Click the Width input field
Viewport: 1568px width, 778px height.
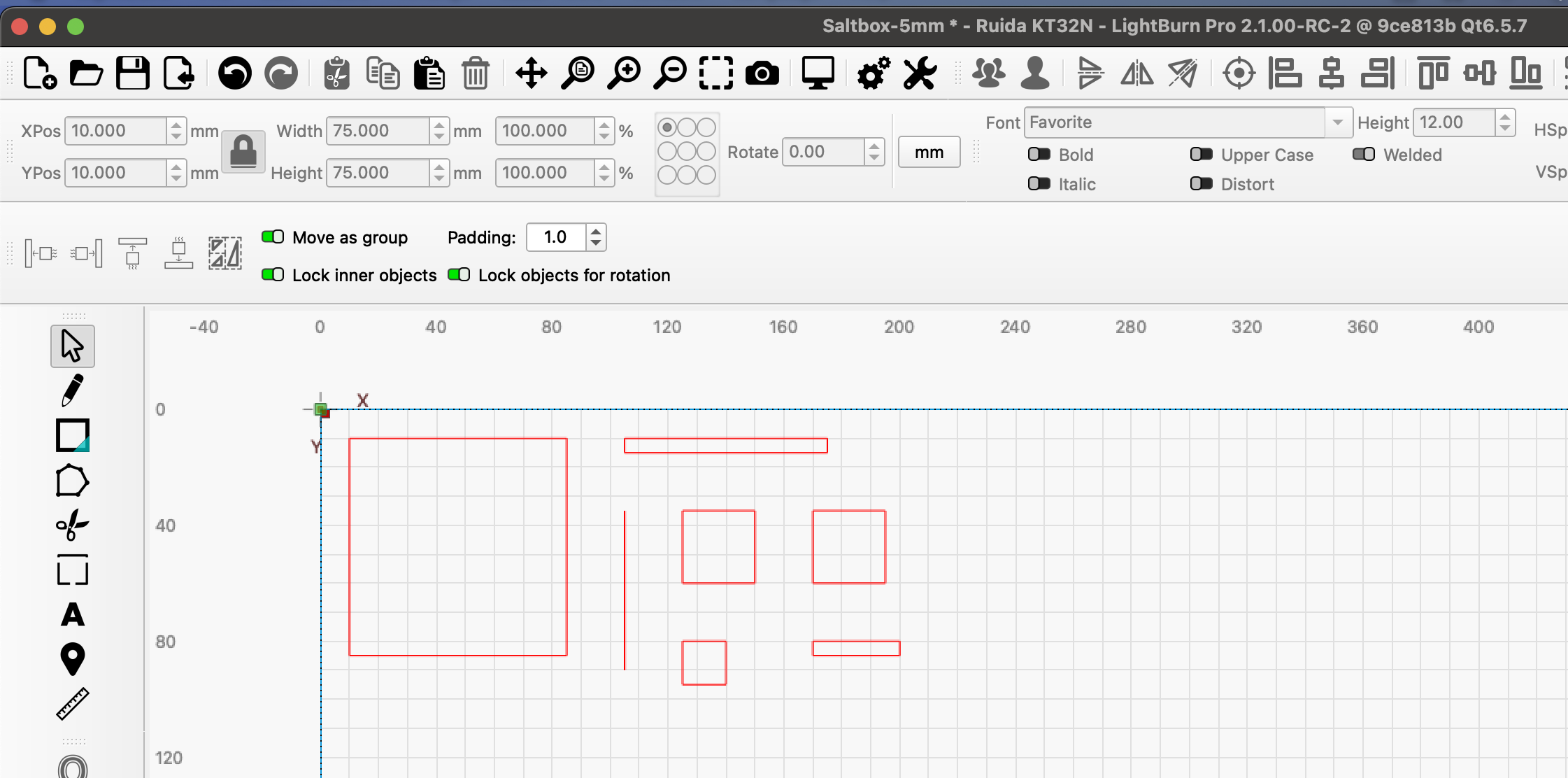(x=378, y=131)
